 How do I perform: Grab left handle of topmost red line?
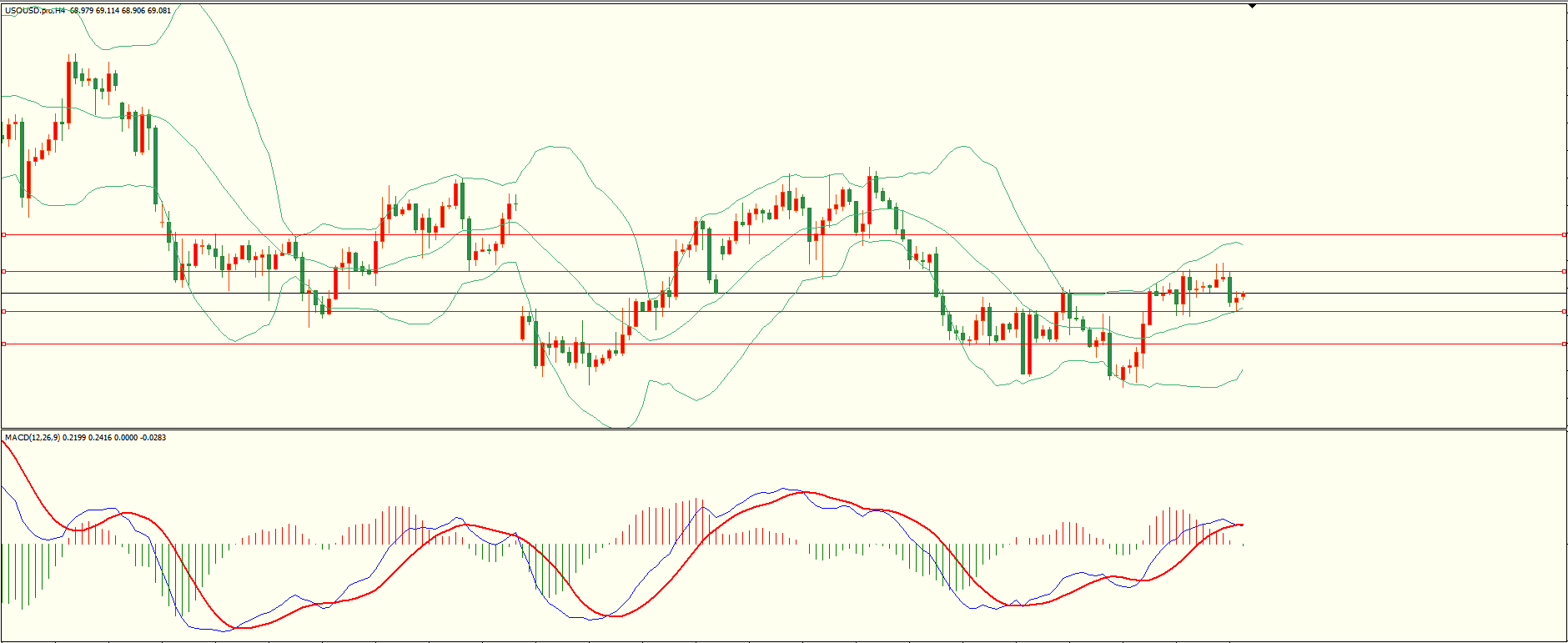[x=3, y=235]
